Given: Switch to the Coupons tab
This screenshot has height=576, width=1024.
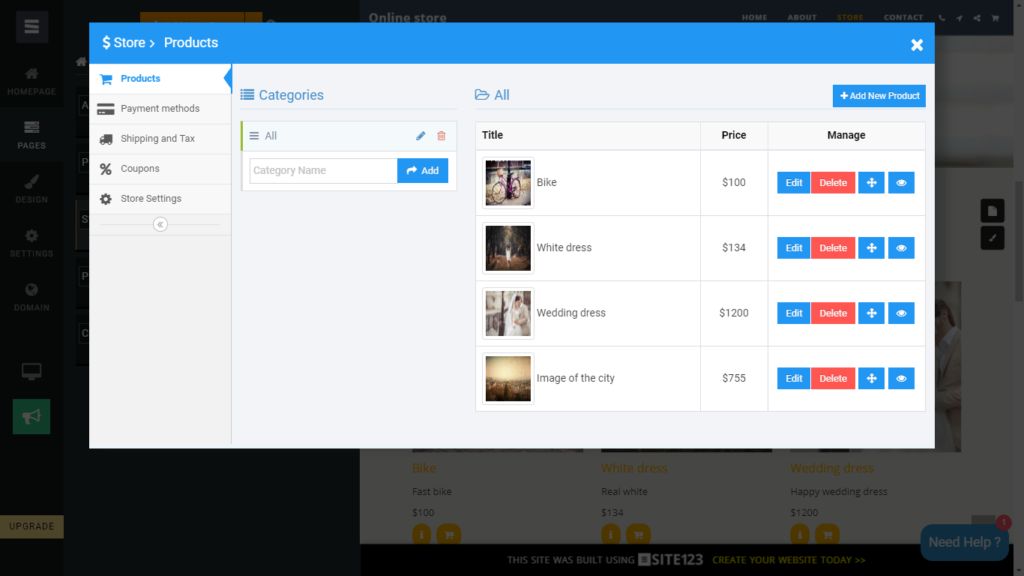Looking at the screenshot, I should coord(140,168).
